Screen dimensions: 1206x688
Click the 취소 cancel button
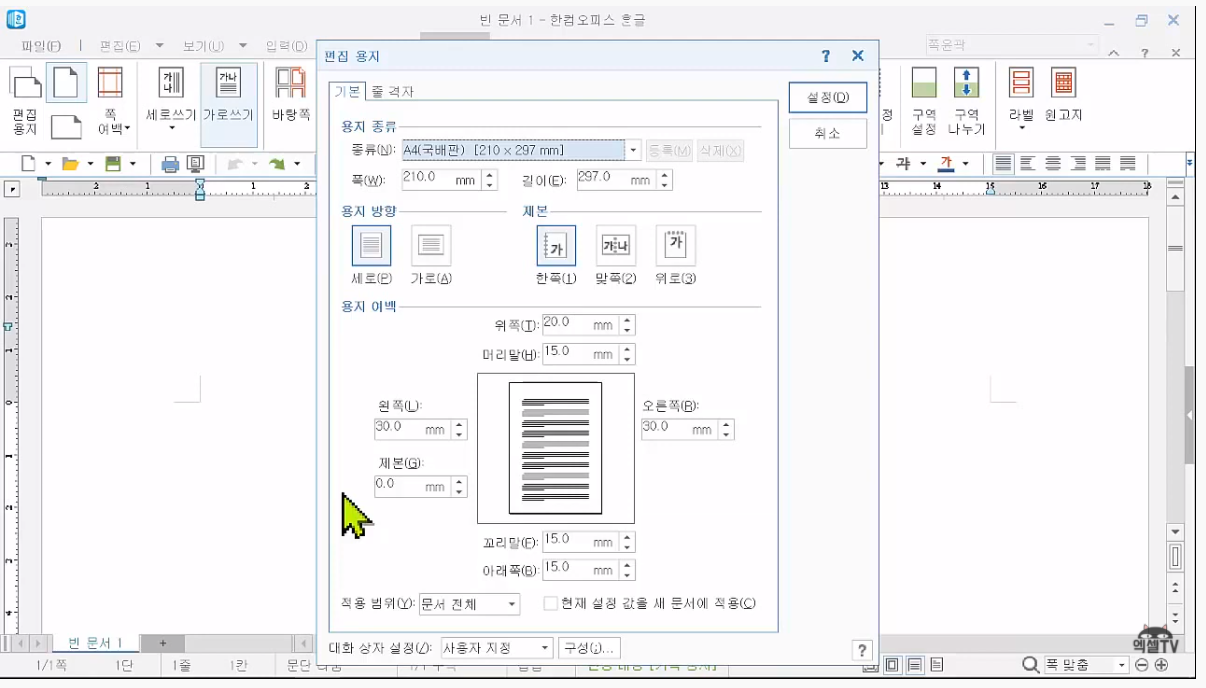(827, 133)
